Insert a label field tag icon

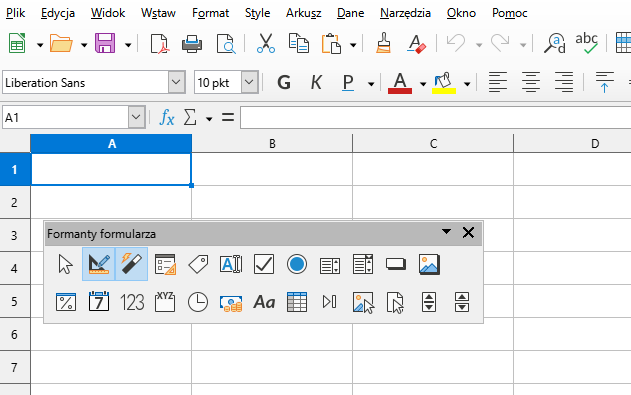(198, 264)
